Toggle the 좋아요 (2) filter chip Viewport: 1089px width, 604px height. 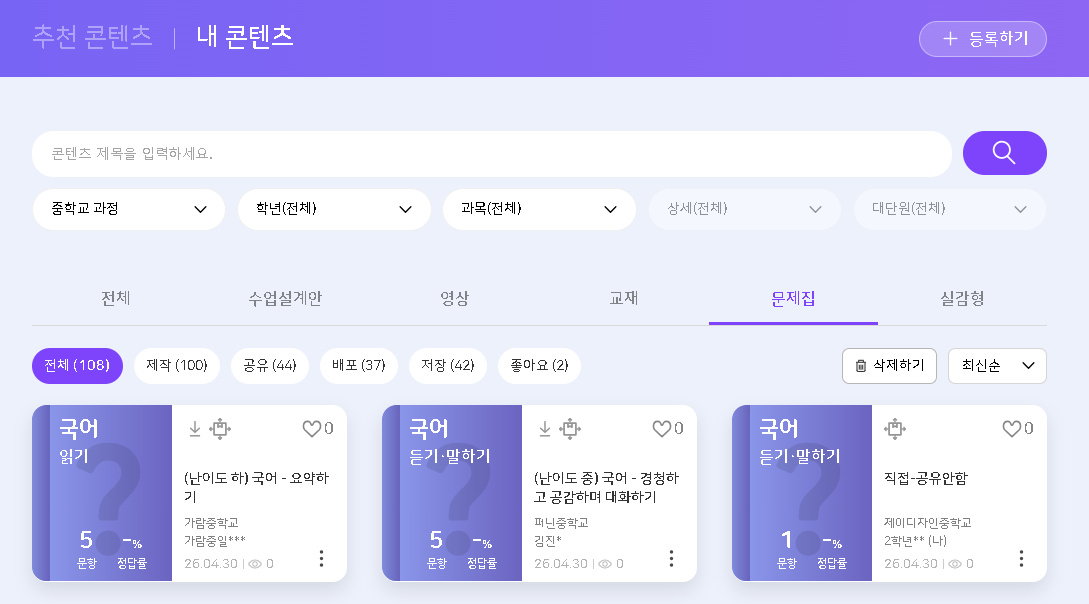pos(539,366)
